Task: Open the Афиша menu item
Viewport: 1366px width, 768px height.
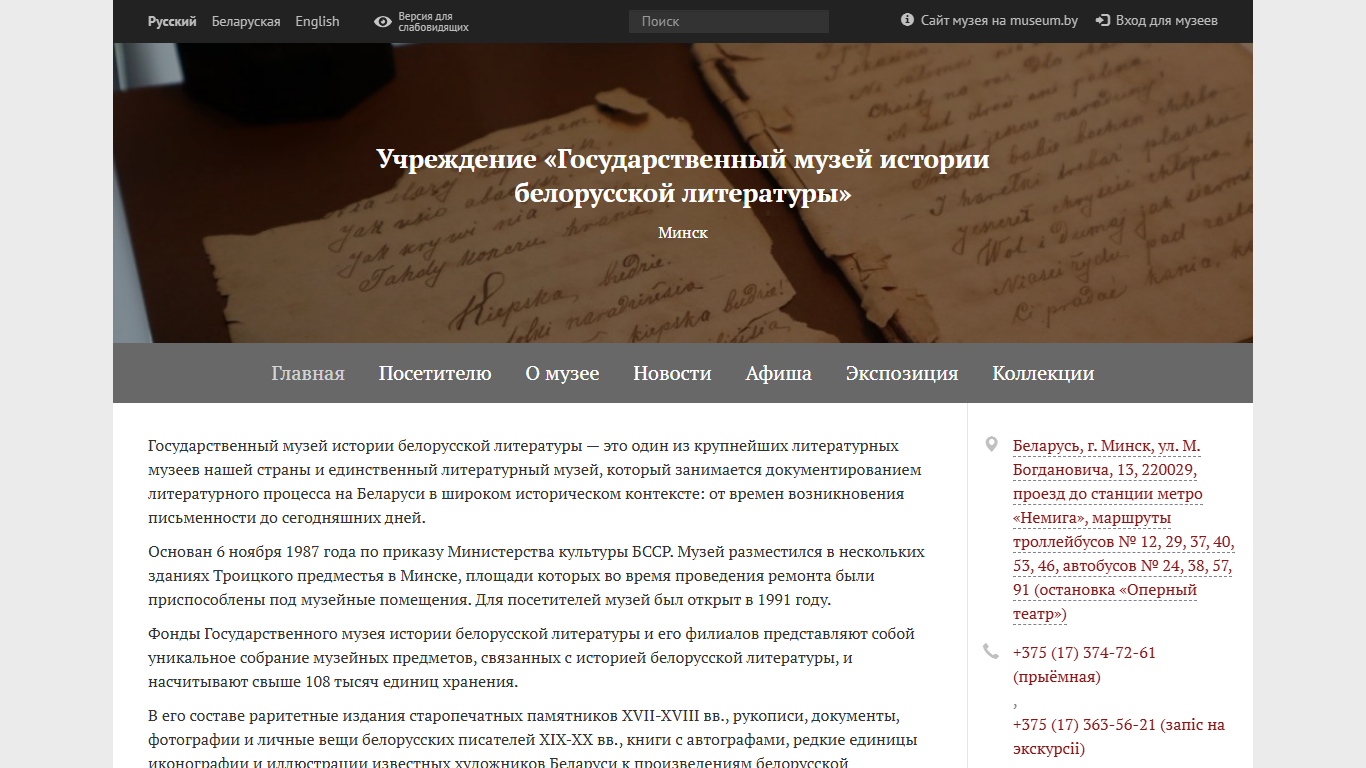Action: point(778,373)
